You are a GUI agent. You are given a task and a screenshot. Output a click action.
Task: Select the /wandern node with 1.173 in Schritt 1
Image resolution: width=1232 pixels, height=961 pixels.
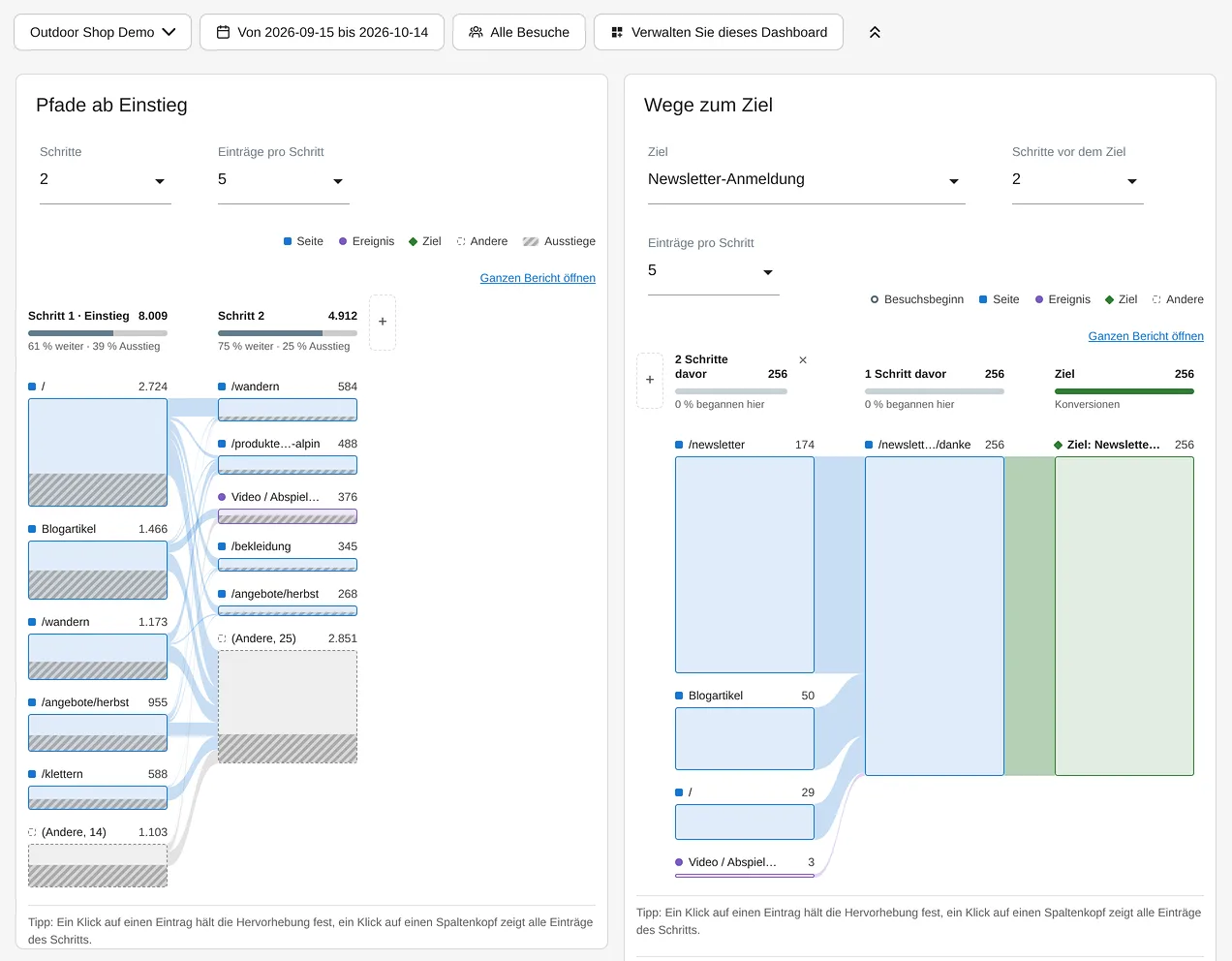point(98,656)
